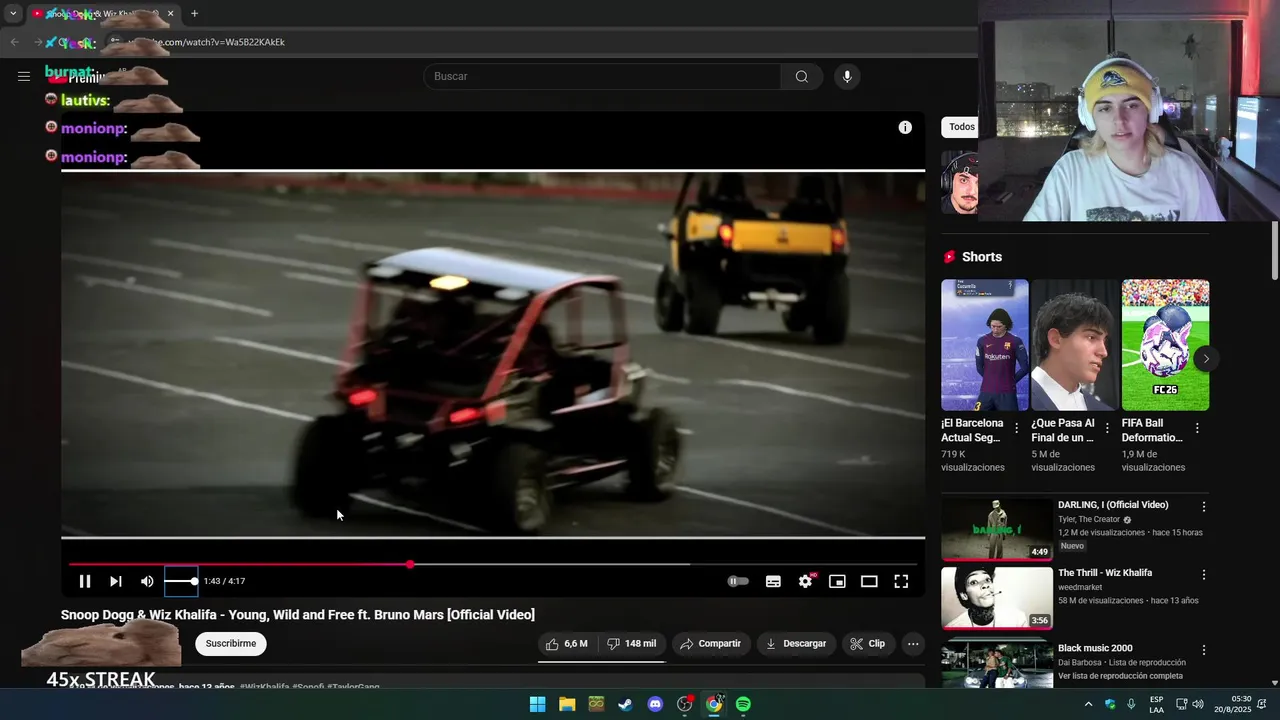Screen dimensions: 1280x720
Task: Open options for El Barcelona Actual short
Action: point(1017,428)
